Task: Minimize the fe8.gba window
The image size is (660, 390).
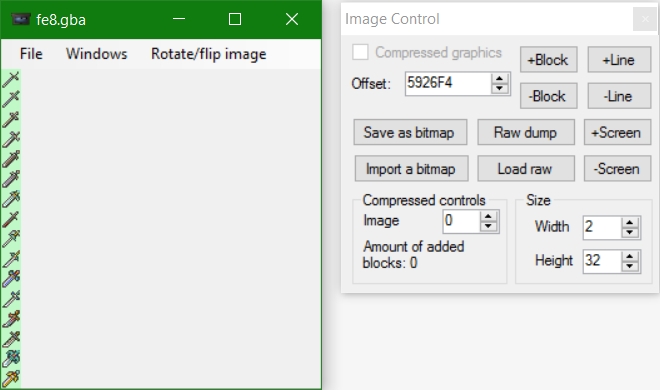Action: pyautogui.click(x=179, y=19)
